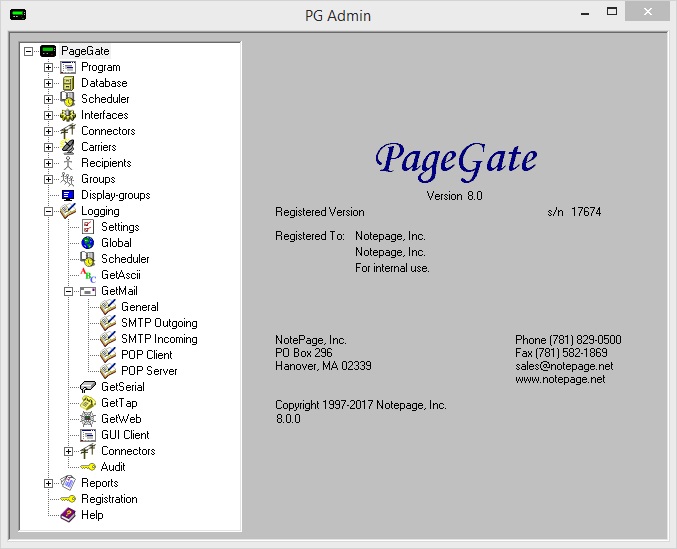Screen dimensions: 677x549
Task: Expand the Recipients node
Action: tap(48, 163)
